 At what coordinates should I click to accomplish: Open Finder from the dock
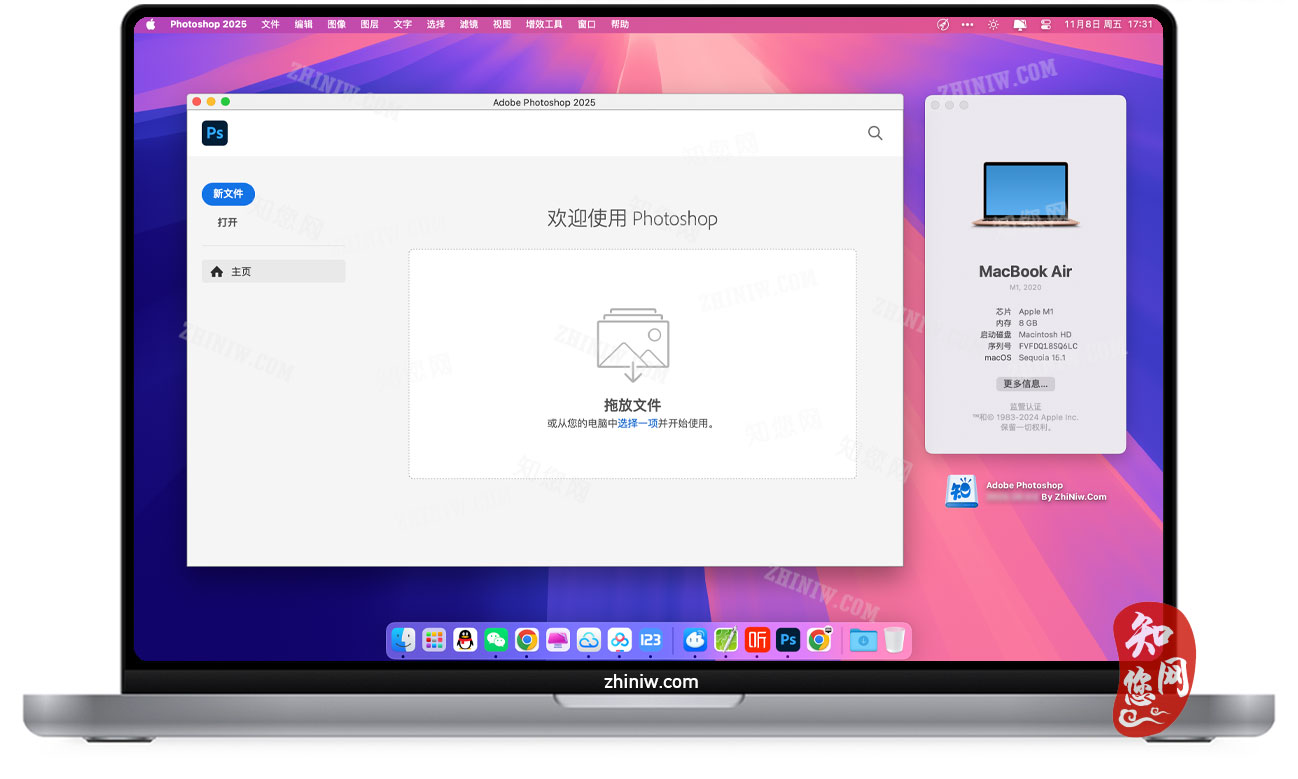tap(403, 640)
